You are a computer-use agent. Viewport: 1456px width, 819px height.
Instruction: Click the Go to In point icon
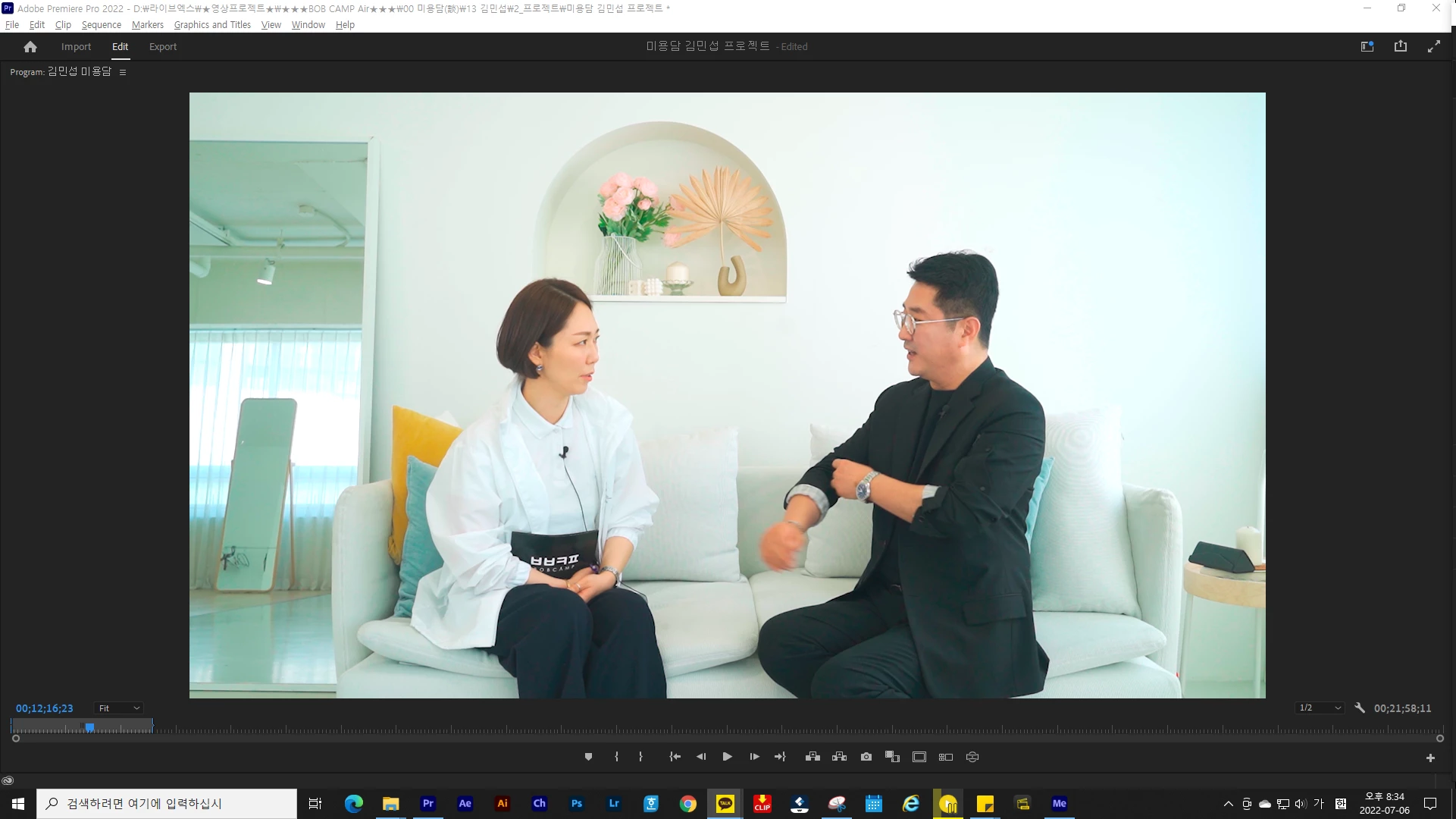(x=675, y=757)
